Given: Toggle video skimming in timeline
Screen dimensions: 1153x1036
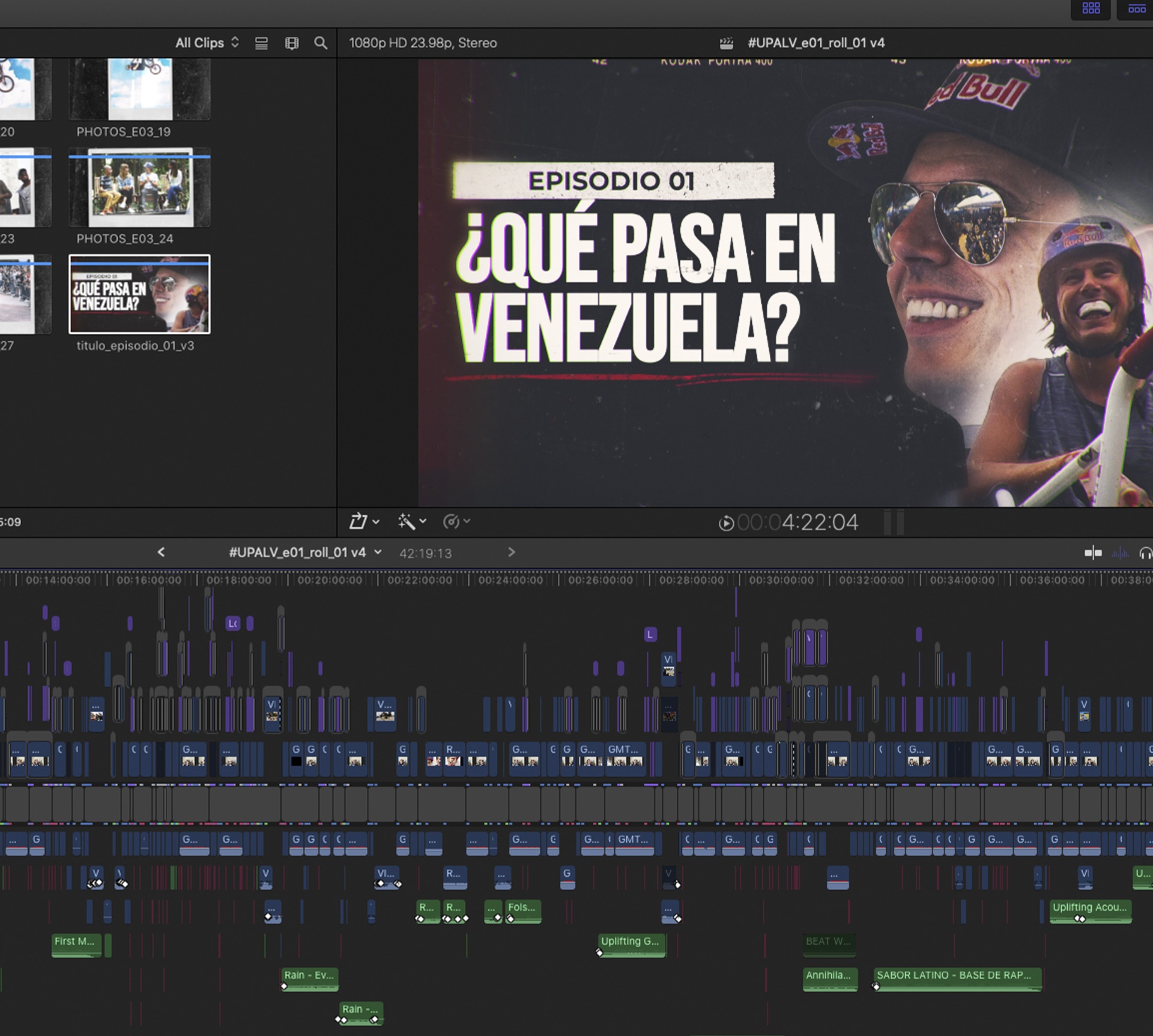Looking at the screenshot, I should tap(1093, 553).
